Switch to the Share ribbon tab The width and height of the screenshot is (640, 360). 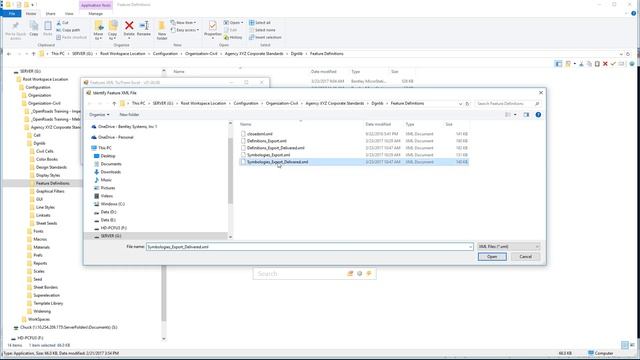point(50,14)
